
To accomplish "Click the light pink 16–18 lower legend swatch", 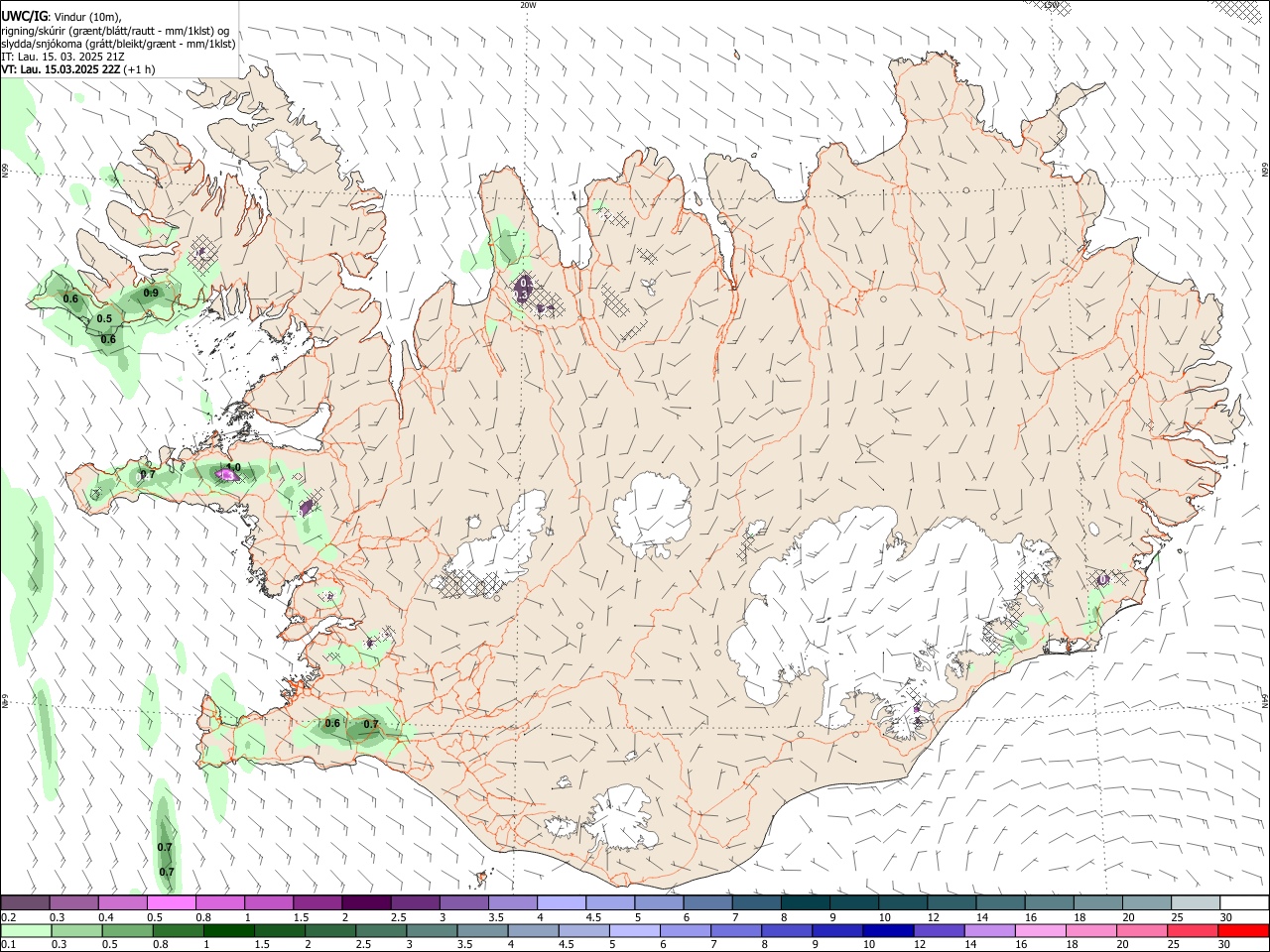I will 1040,930.
